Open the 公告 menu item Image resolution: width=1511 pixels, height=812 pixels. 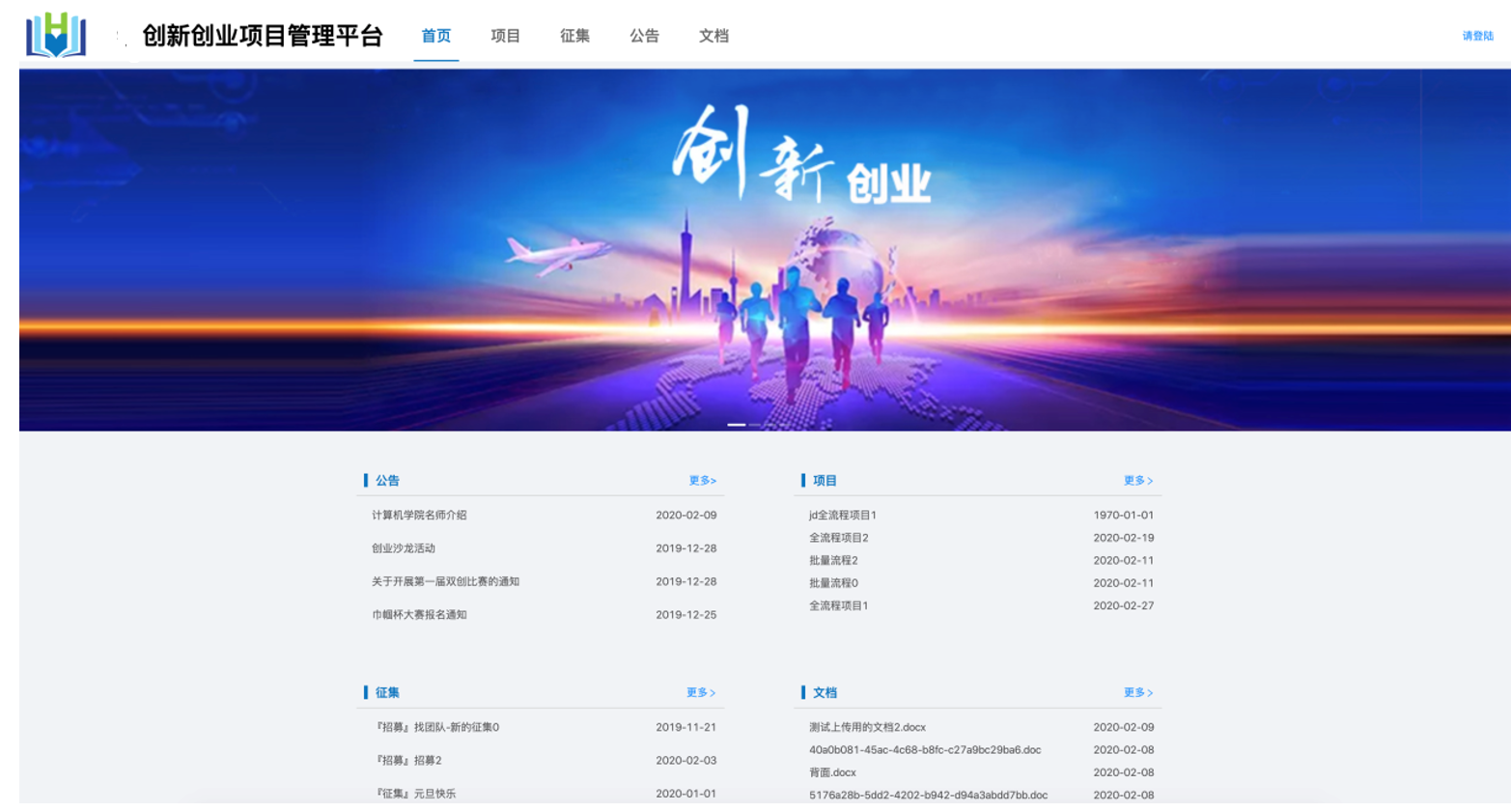645,36
